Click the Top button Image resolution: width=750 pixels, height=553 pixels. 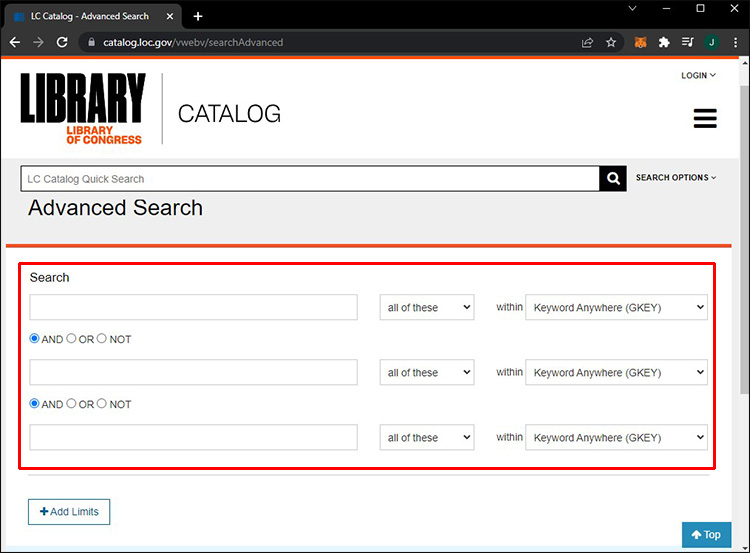point(706,534)
